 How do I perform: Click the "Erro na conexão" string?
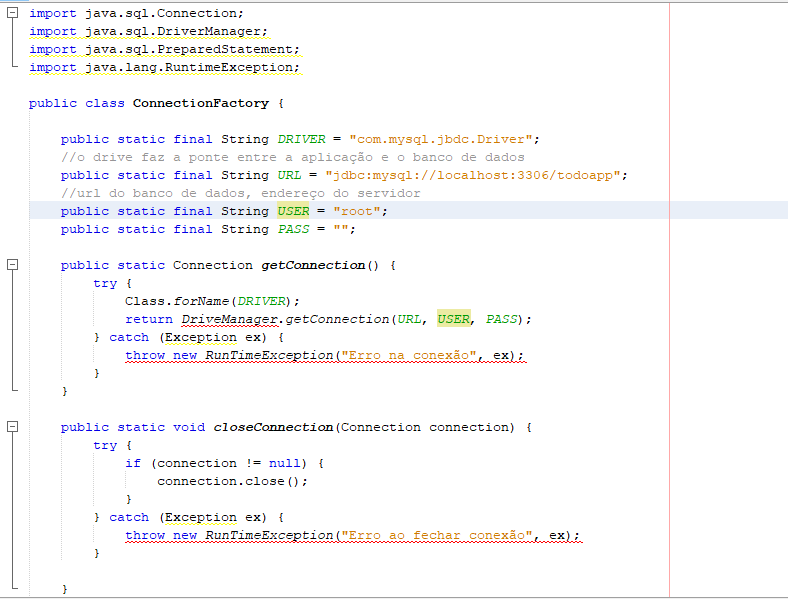click(409, 355)
